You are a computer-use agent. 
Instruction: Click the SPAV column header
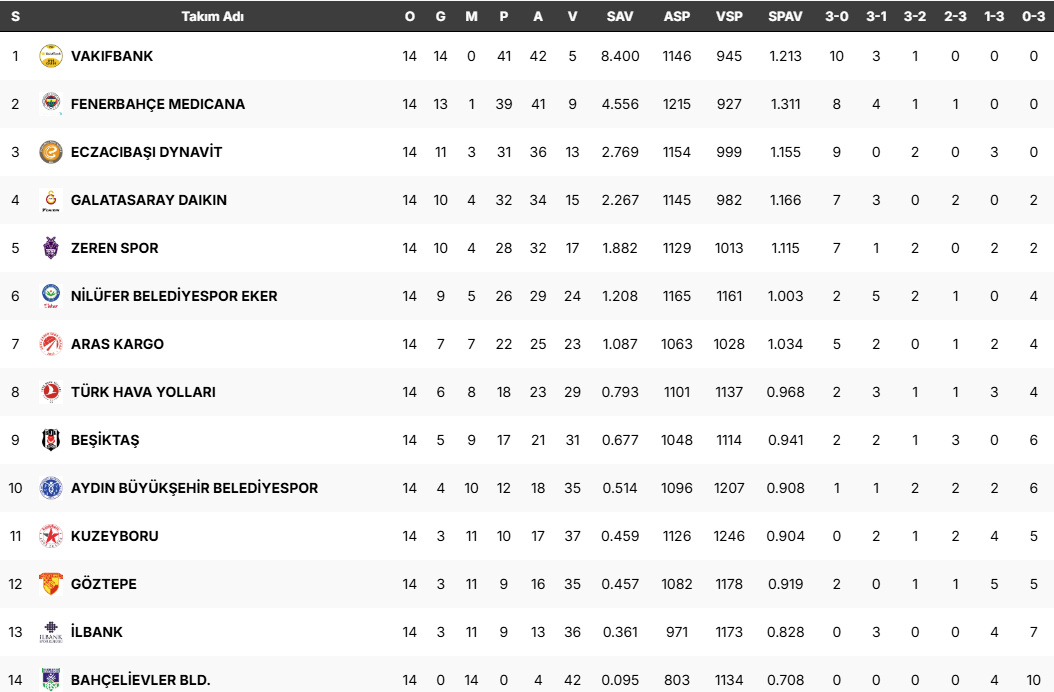785,17
